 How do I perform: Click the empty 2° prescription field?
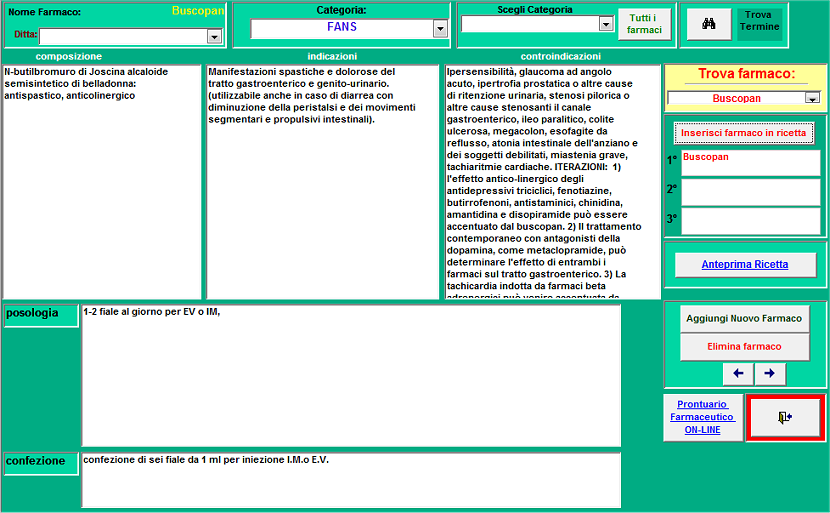(751, 192)
